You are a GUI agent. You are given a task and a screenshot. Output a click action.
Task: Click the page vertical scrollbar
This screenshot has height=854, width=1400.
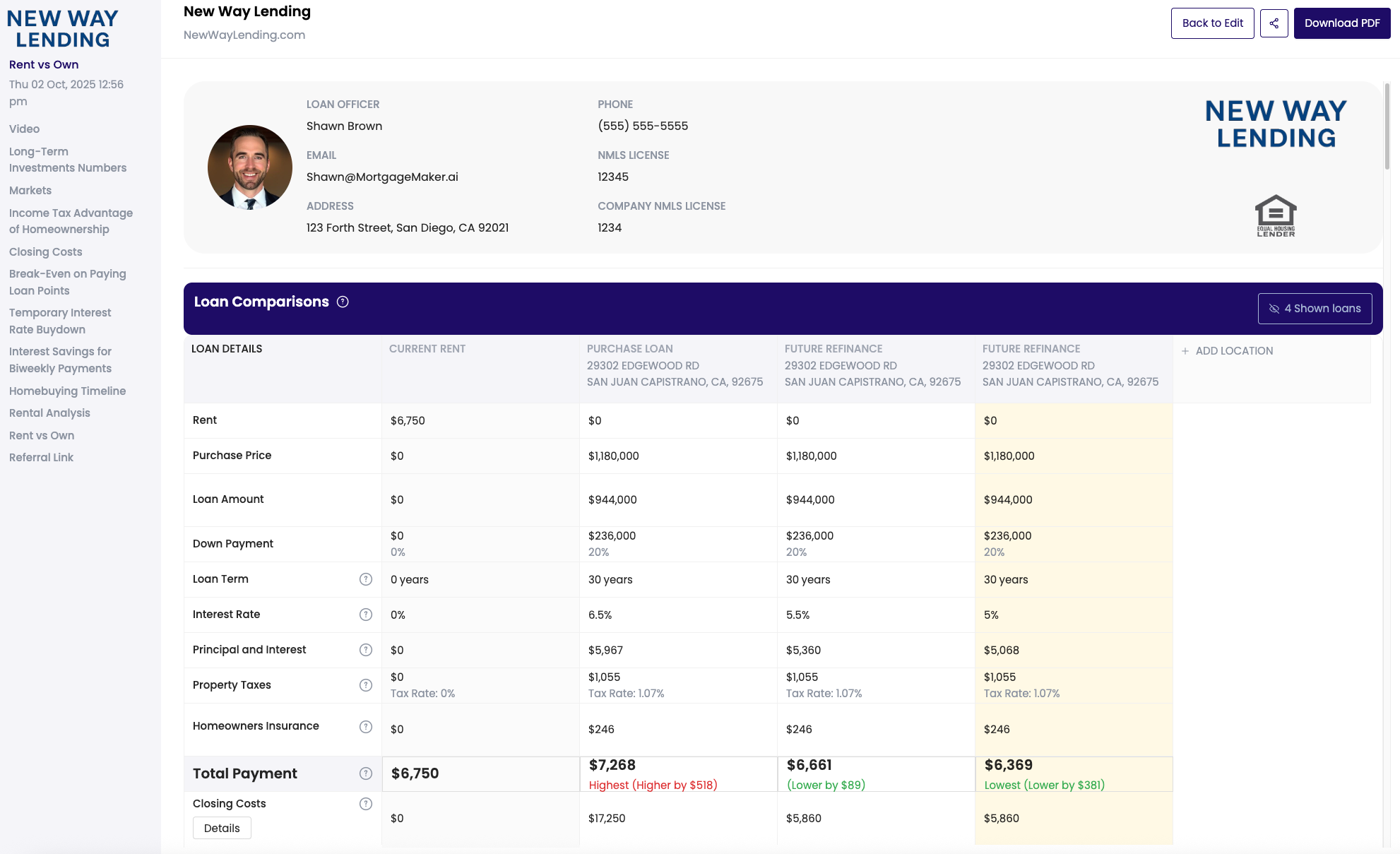(1387, 127)
